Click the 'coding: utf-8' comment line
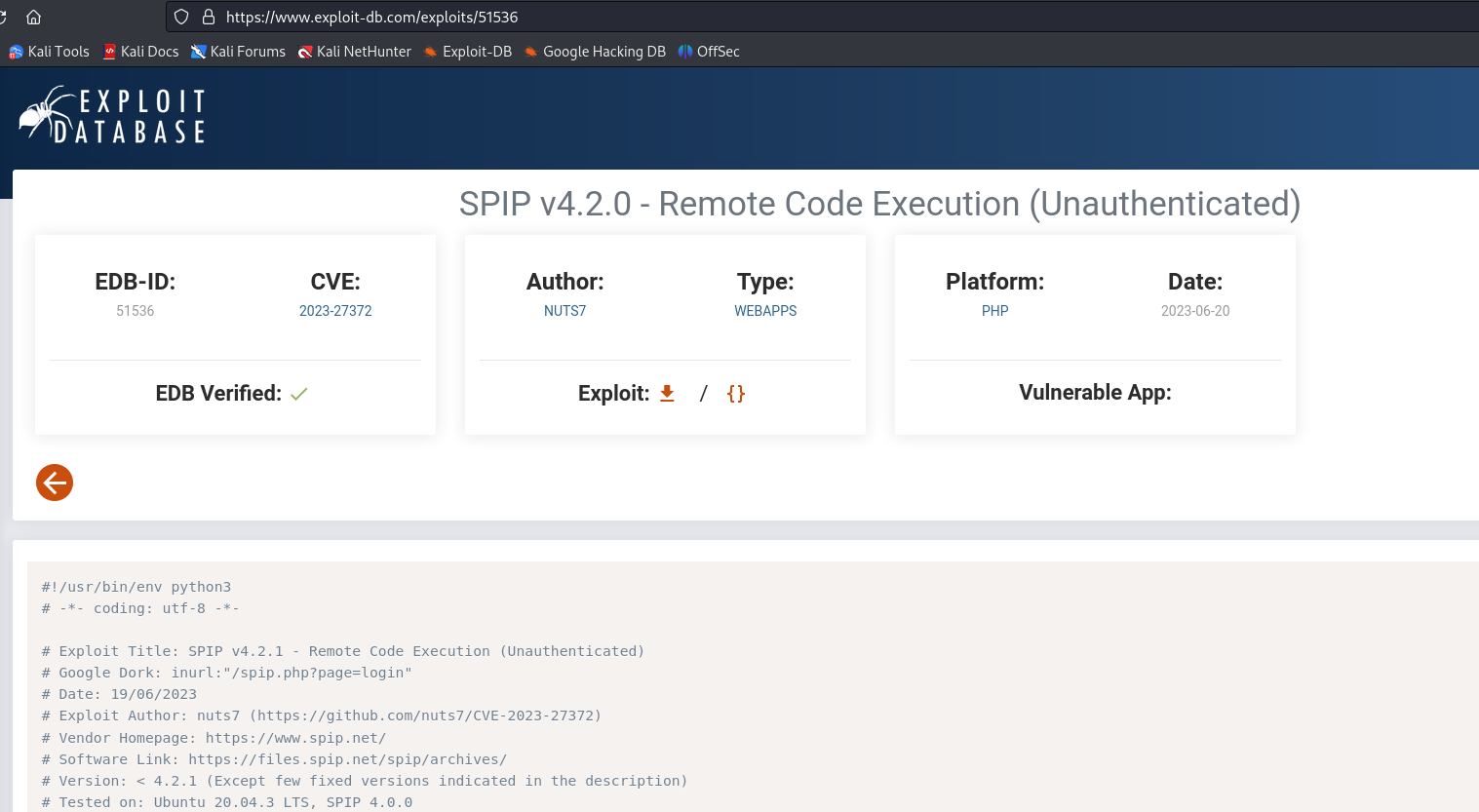Image resolution: width=1479 pixels, height=812 pixels. 140,608
